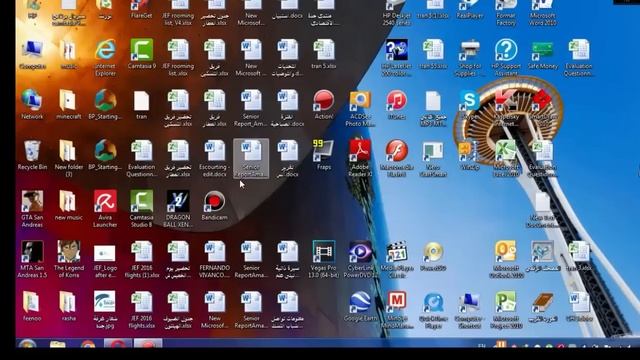Launch The Legend of Korra
Image resolution: width=640 pixels, height=360 pixels.
click(69, 260)
